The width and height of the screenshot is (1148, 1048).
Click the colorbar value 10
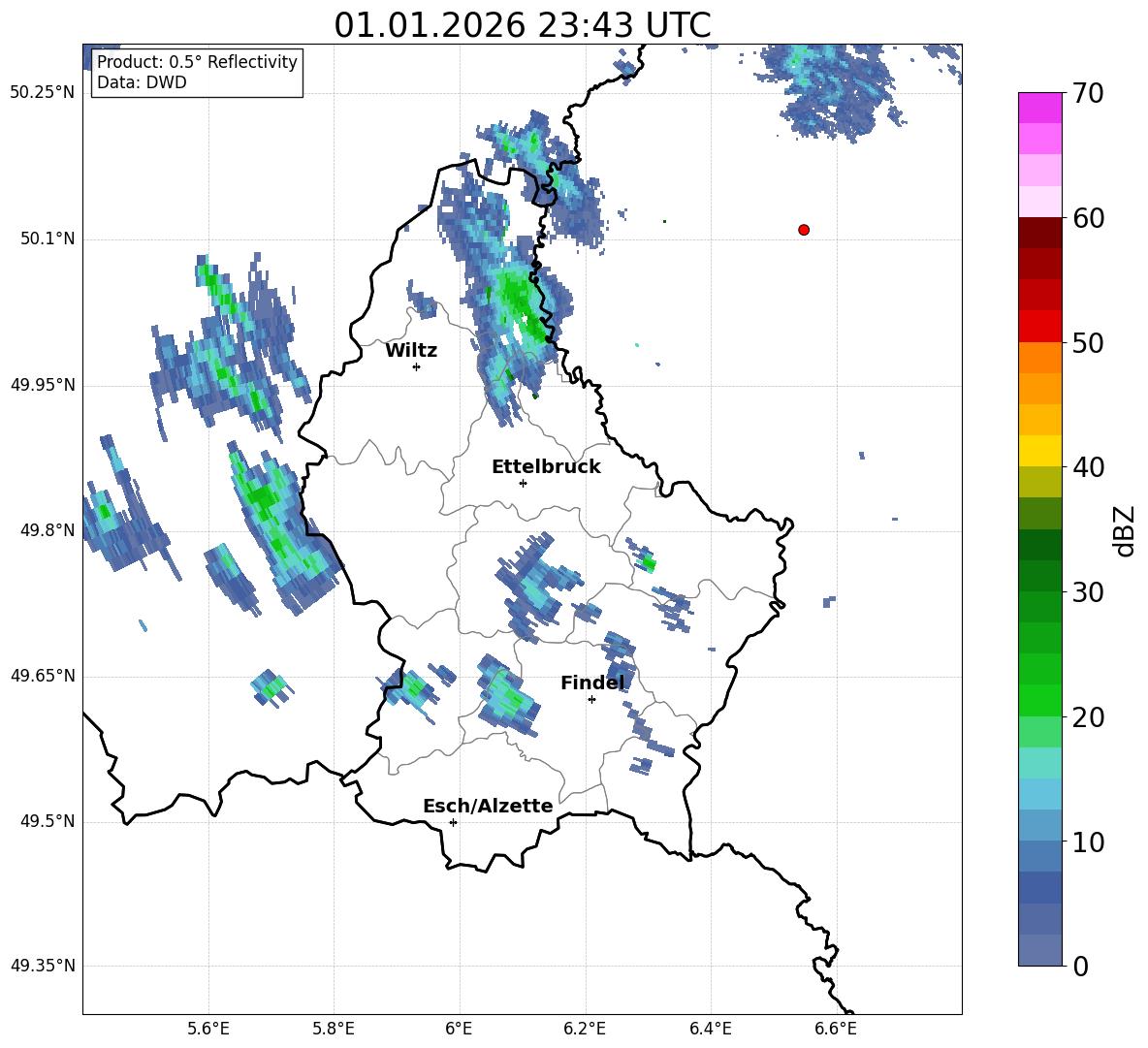coord(1088,842)
